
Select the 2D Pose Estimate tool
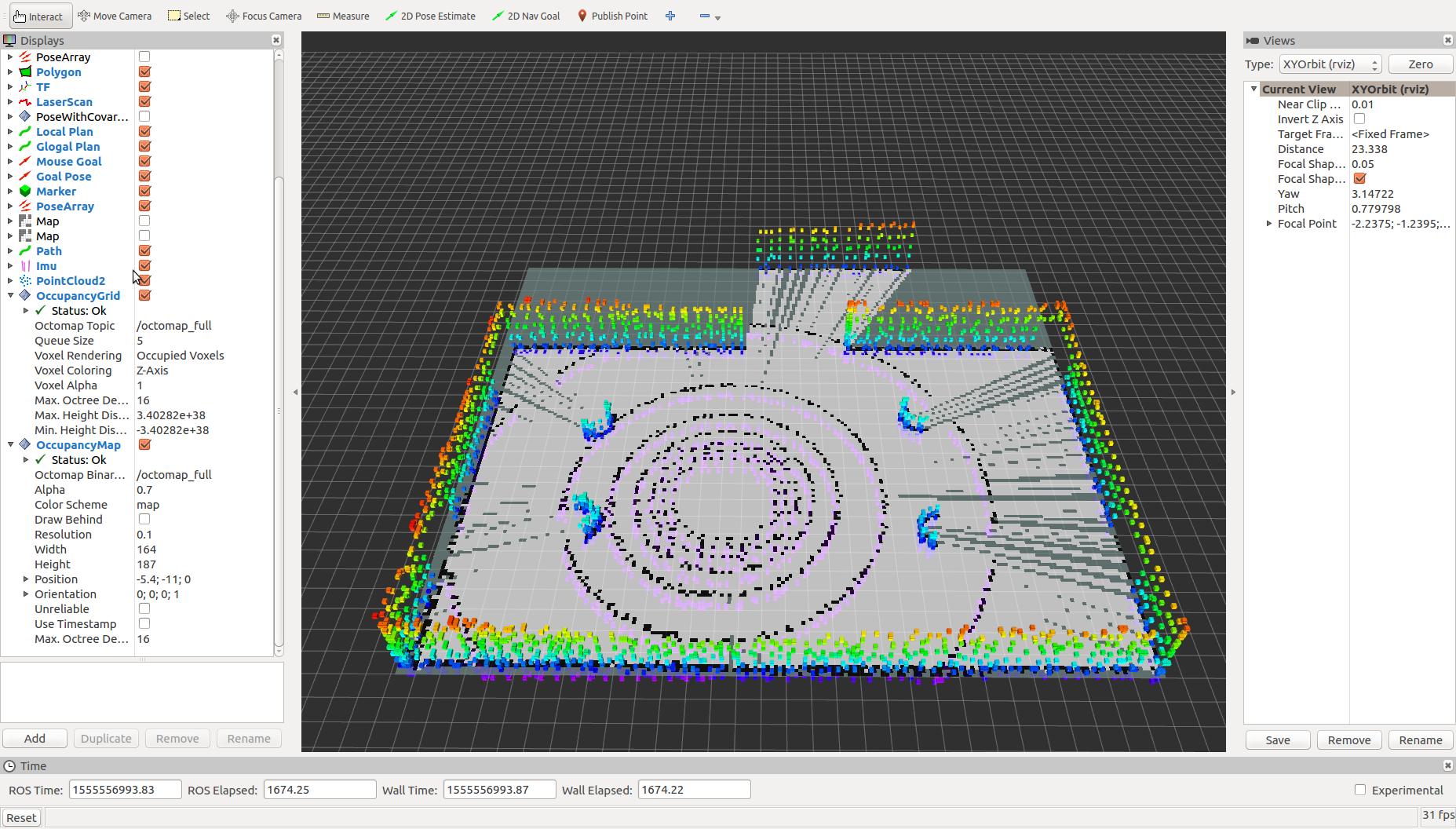pos(430,16)
